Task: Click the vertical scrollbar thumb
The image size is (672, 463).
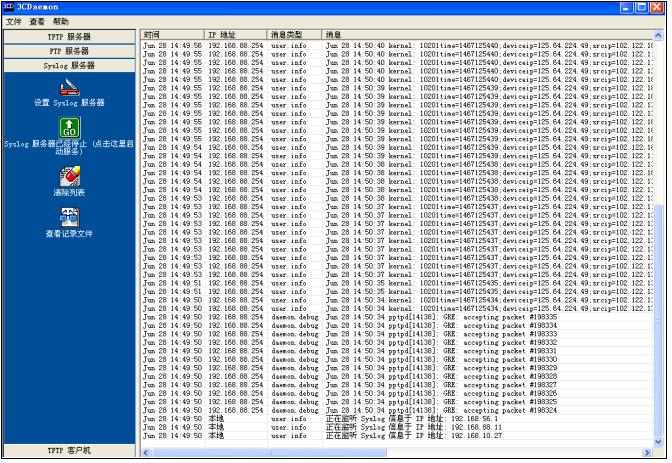Action: coord(658,320)
